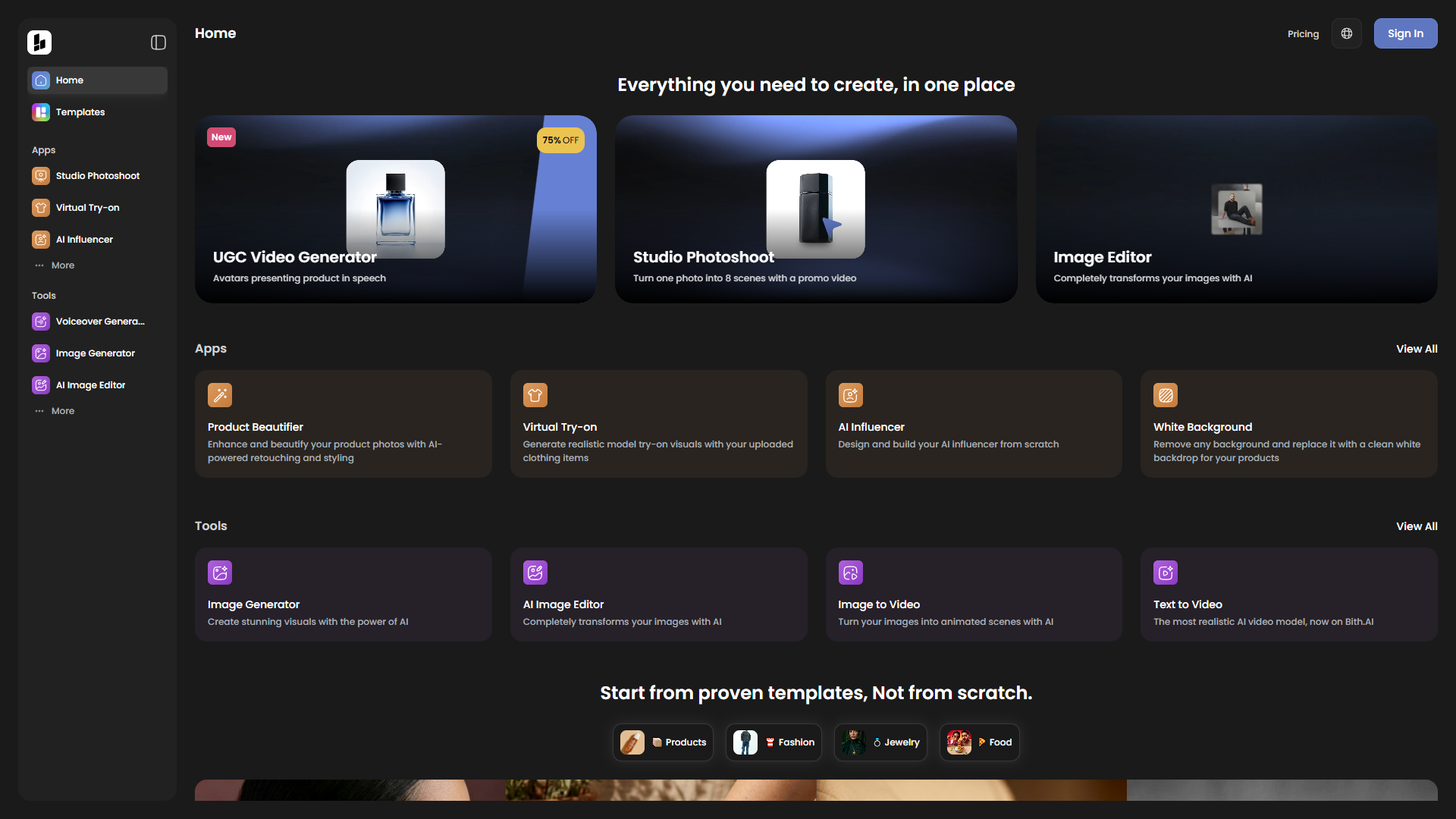
Task: Click the Product Beautifier wand icon
Action: click(220, 395)
